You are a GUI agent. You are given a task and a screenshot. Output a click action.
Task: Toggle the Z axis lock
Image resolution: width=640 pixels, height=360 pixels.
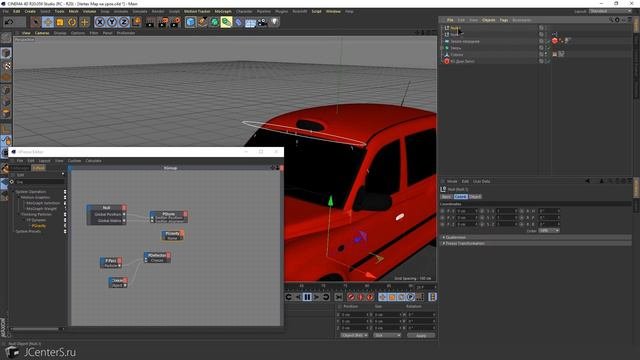124,22
